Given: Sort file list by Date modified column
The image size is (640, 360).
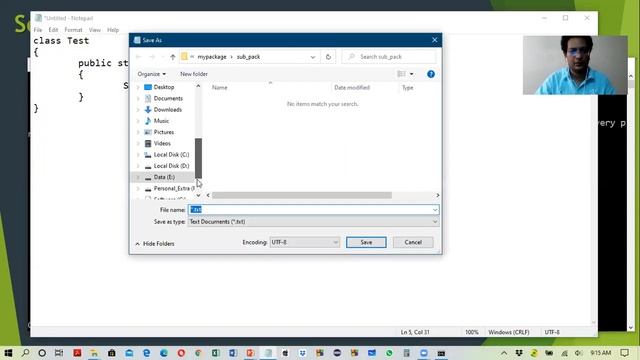Looking at the screenshot, I should (352, 87).
